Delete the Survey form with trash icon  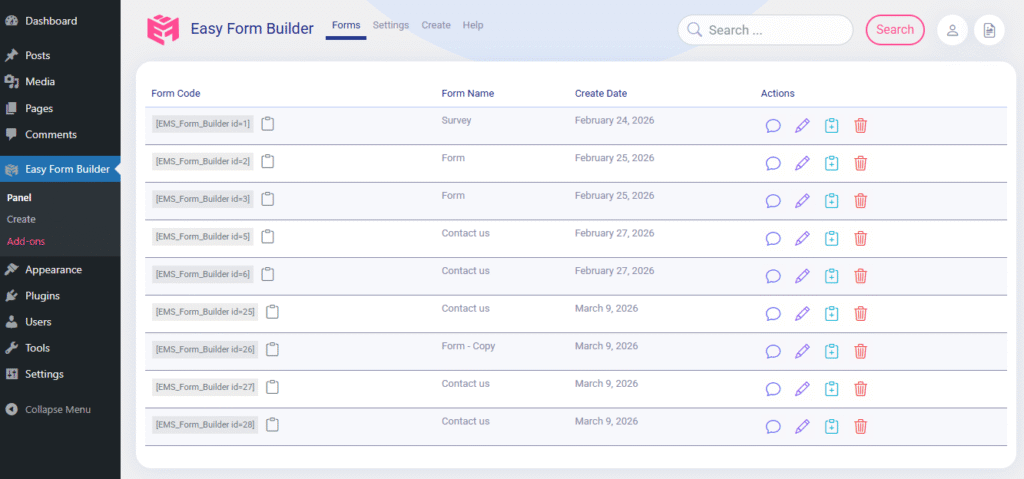click(860, 125)
